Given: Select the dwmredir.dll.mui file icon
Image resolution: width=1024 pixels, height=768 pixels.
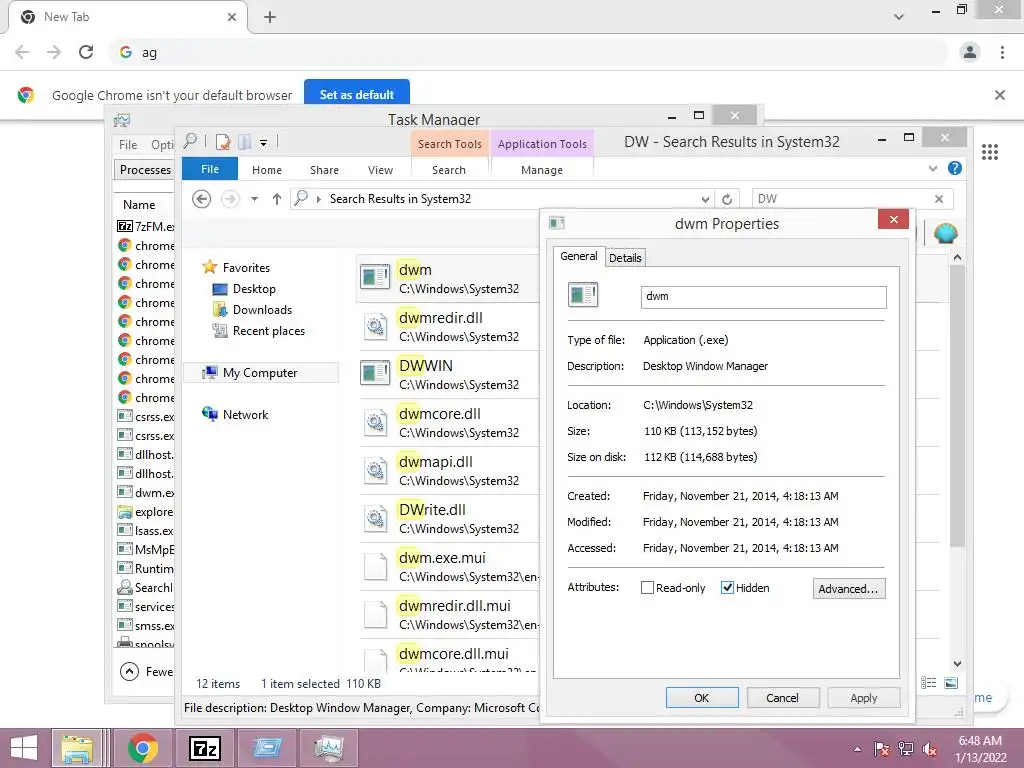Looking at the screenshot, I should coord(376,614).
